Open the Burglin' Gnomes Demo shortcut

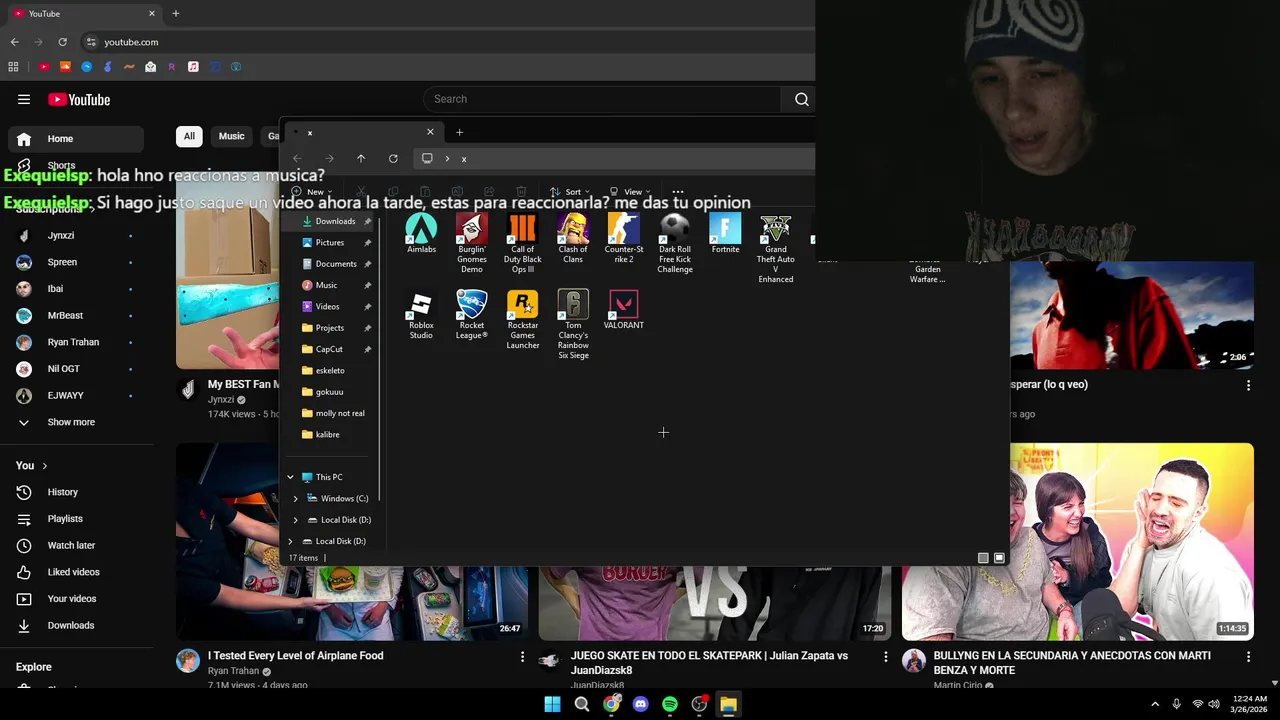click(472, 243)
